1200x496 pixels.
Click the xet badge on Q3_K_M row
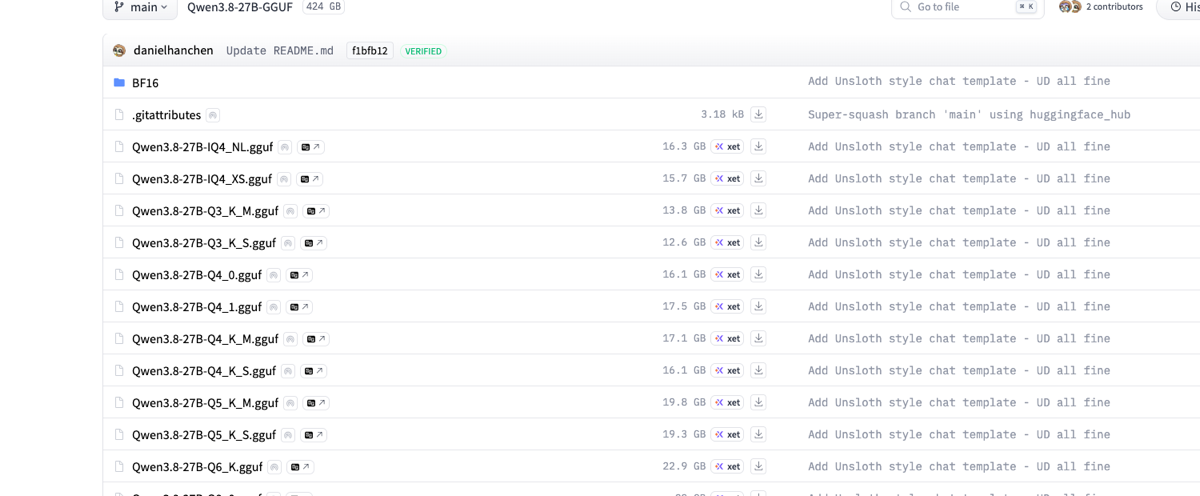[727, 211]
